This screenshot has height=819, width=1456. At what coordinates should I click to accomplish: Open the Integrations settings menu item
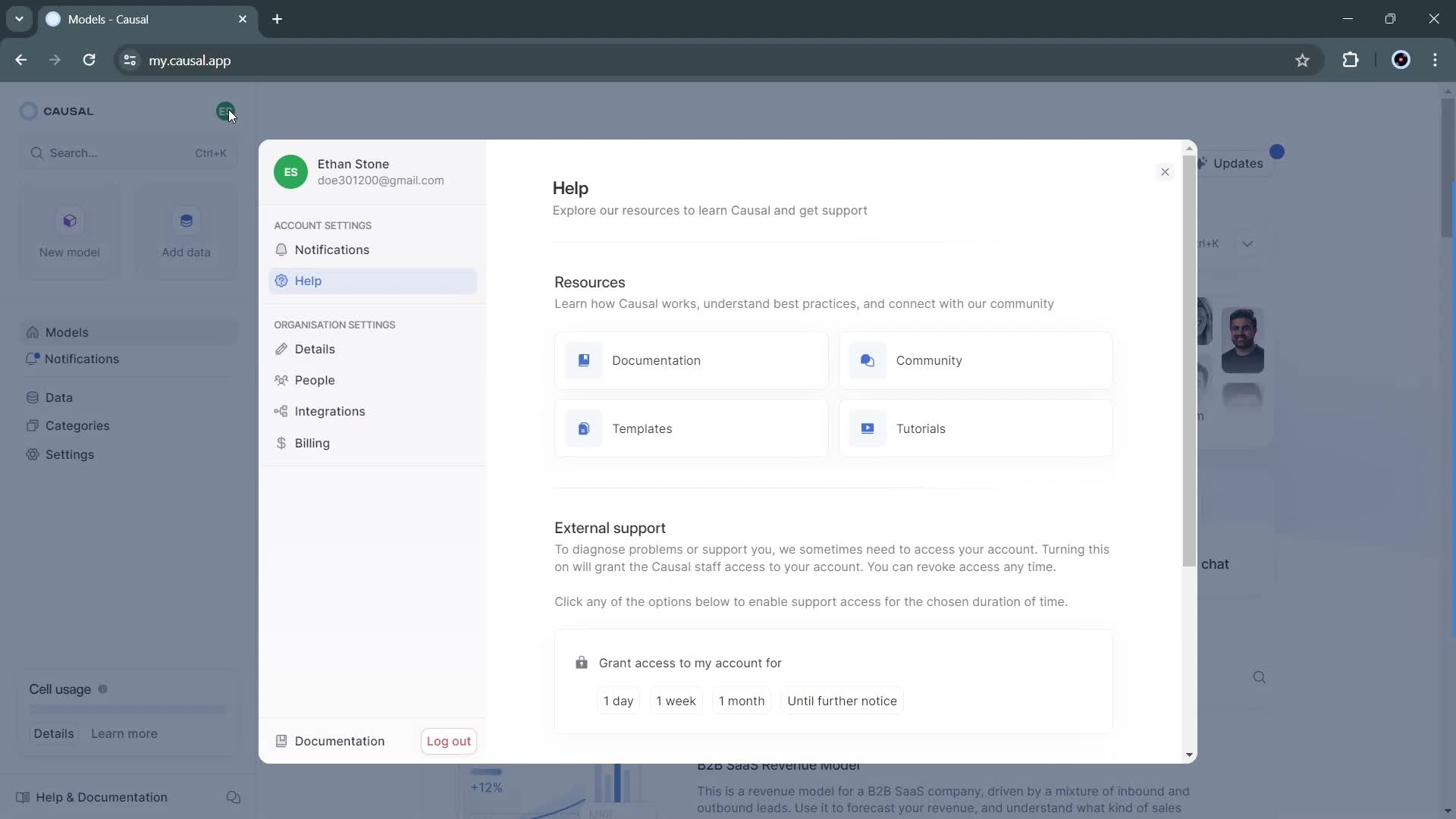330,411
